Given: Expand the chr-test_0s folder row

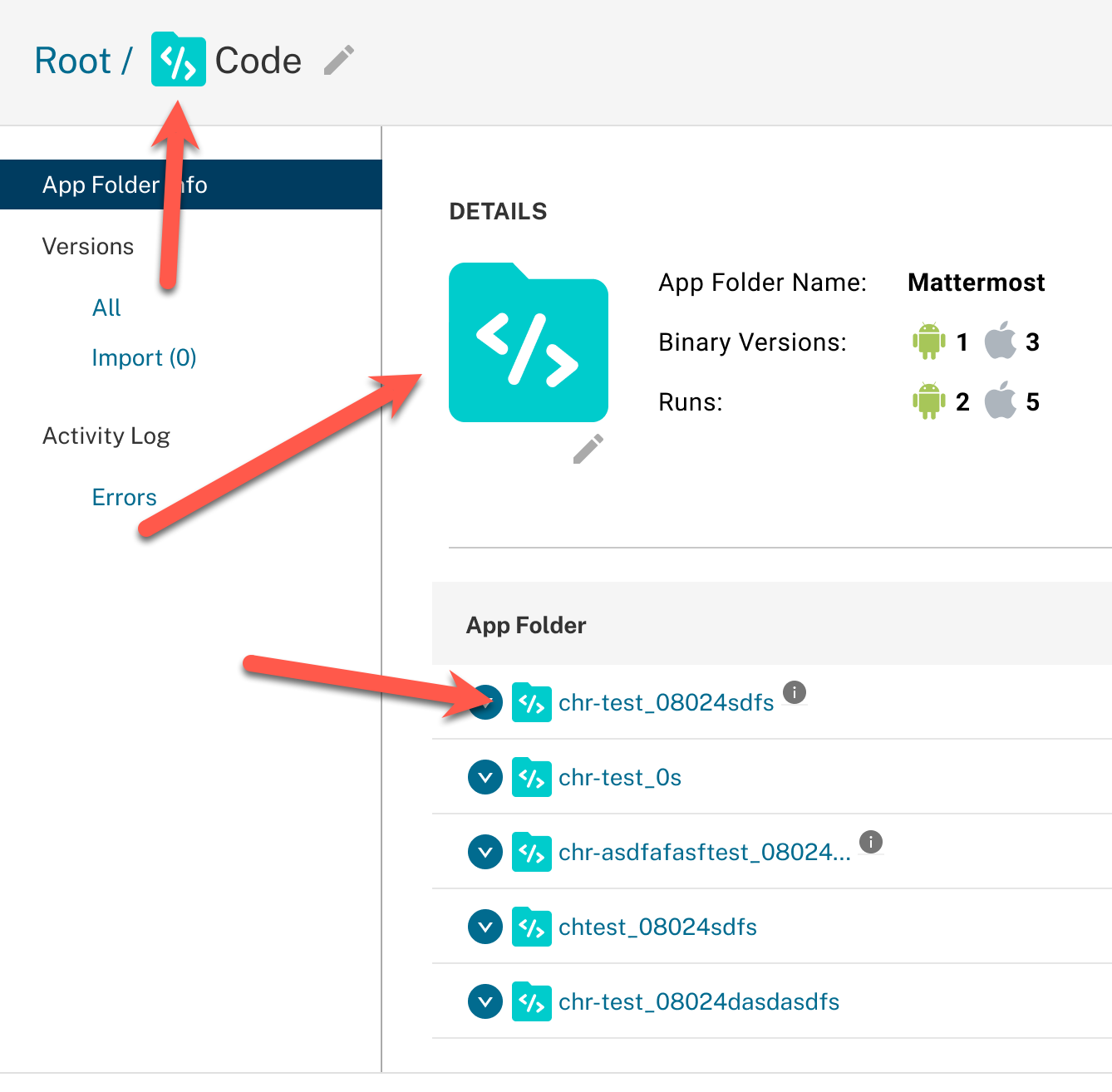Looking at the screenshot, I should [485, 777].
